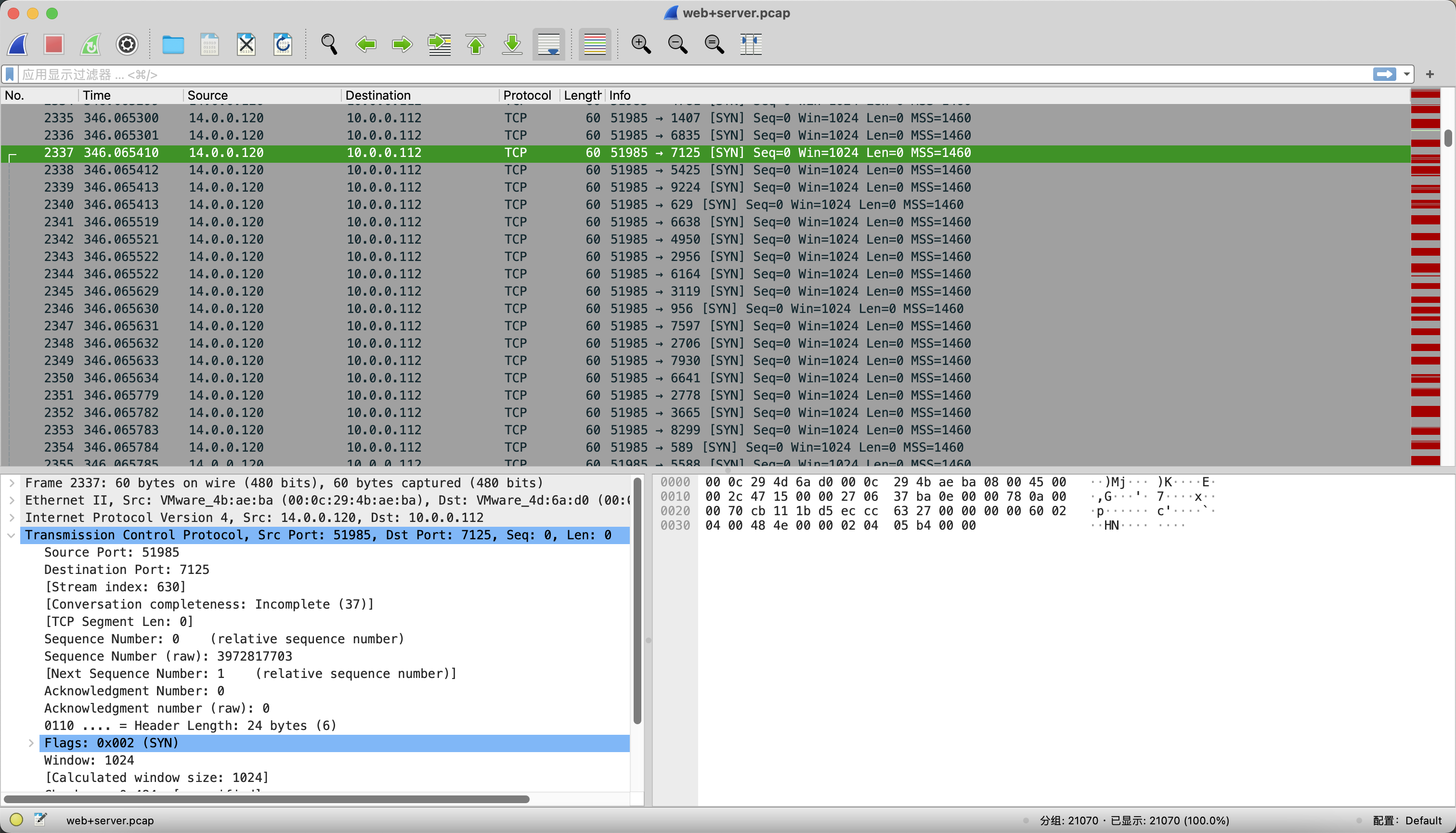Click the Default profile in status bar
The width and height of the screenshot is (1456, 833).
pos(1407,820)
